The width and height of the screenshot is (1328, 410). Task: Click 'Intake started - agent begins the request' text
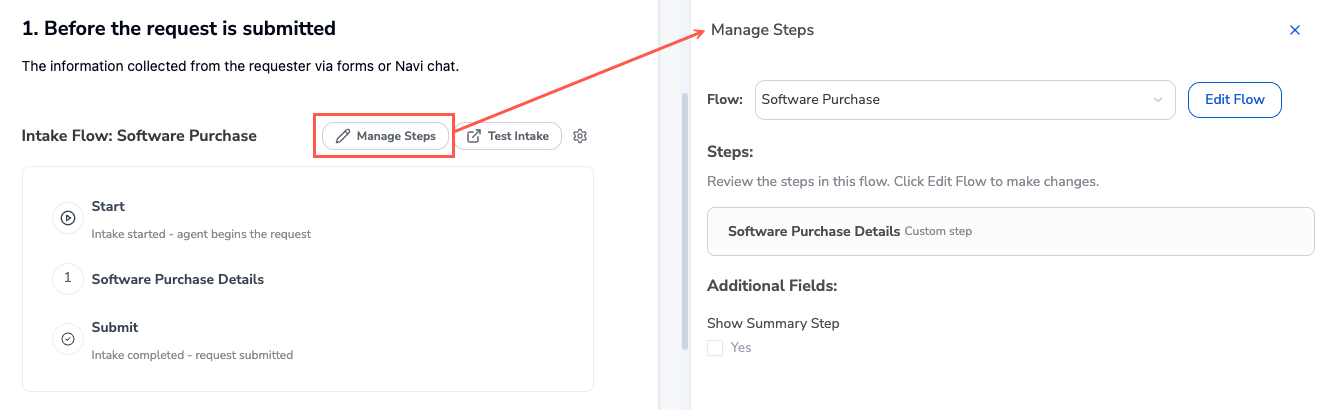point(201,234)
